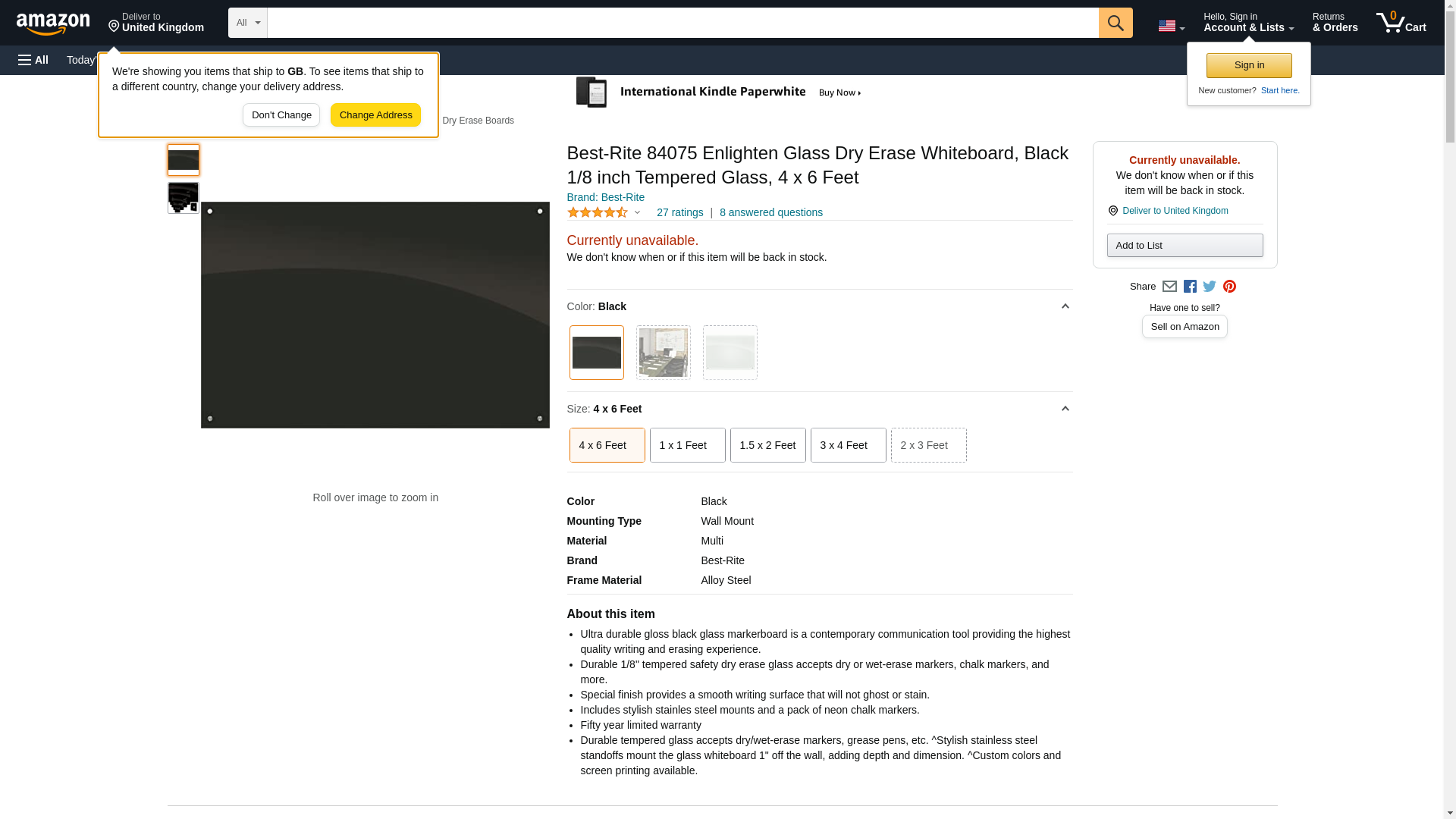Collapse the Color section chevron
1456x819 pixels.
coord(1065,306)
